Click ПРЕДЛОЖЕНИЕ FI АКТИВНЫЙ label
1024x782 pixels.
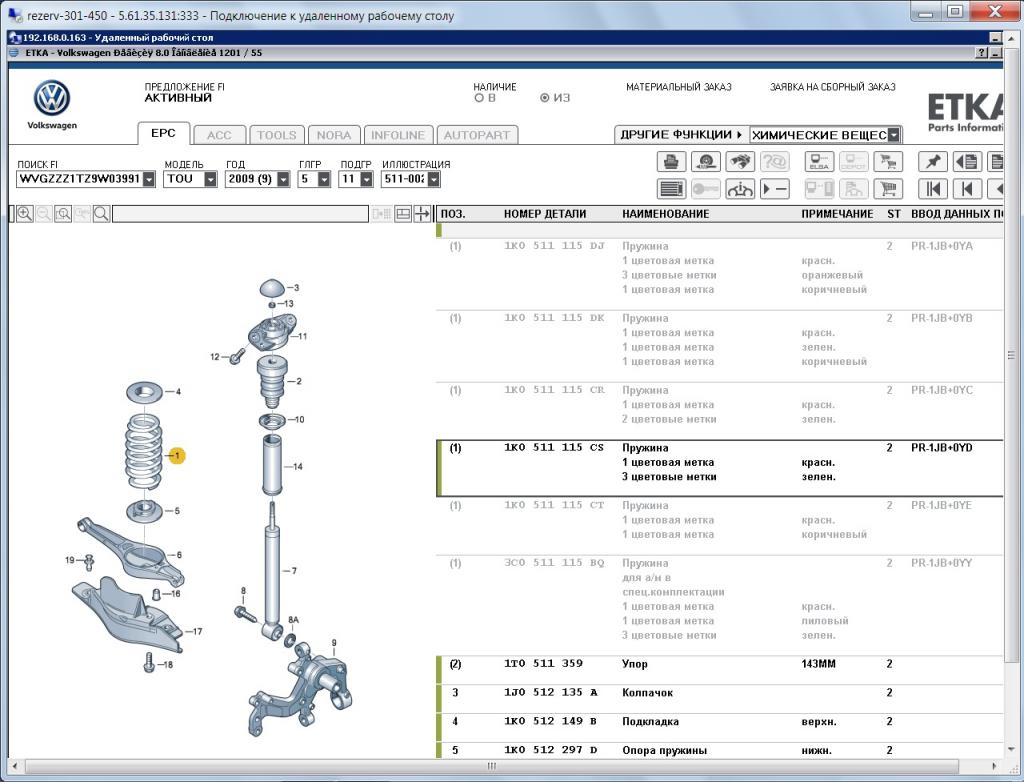tap(185, 93)
